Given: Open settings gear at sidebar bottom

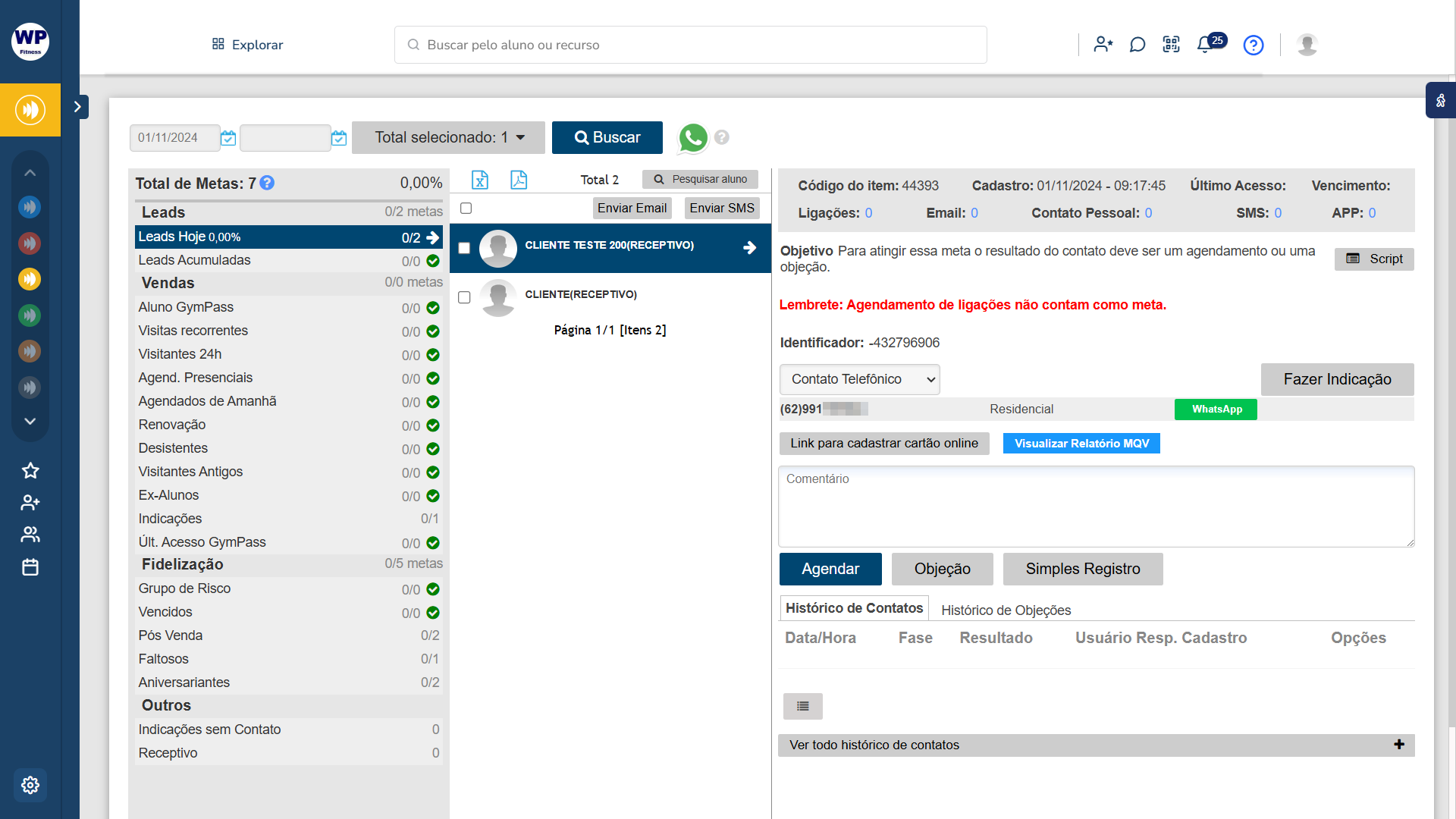Looking at the screenshot, I should point(30,785).
